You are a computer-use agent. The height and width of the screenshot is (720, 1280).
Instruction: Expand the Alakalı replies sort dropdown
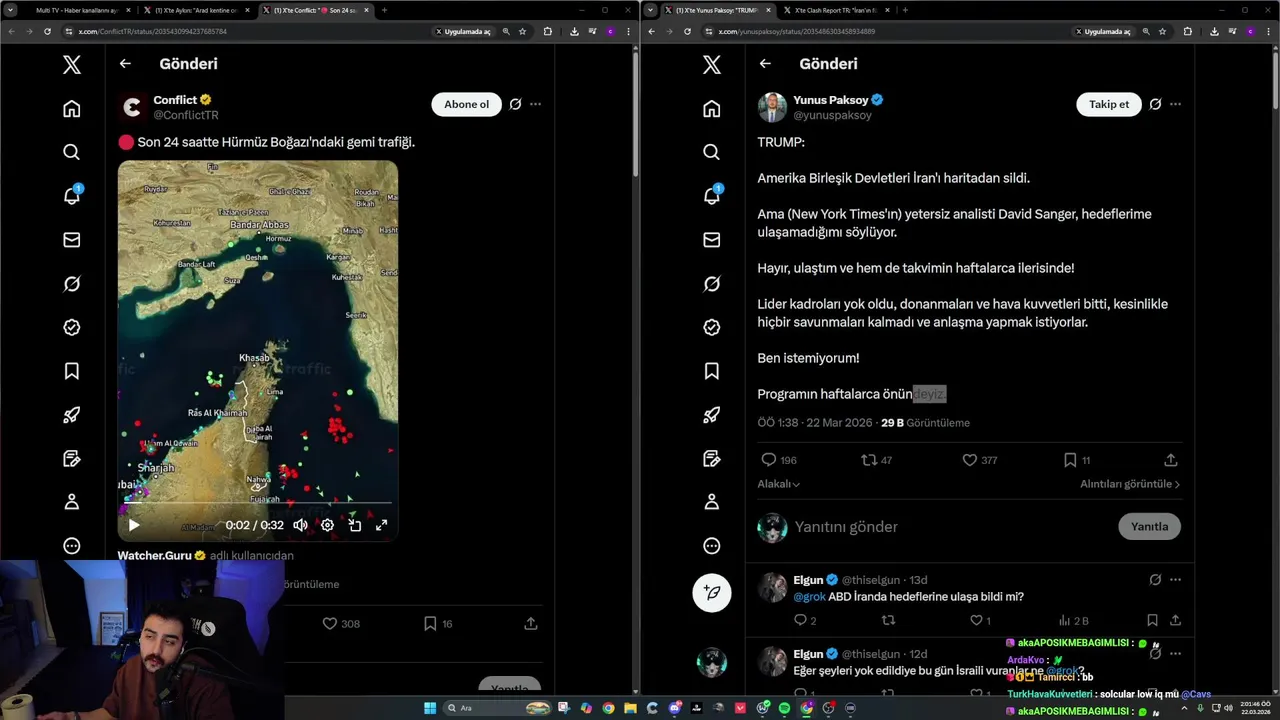[779, 484]
